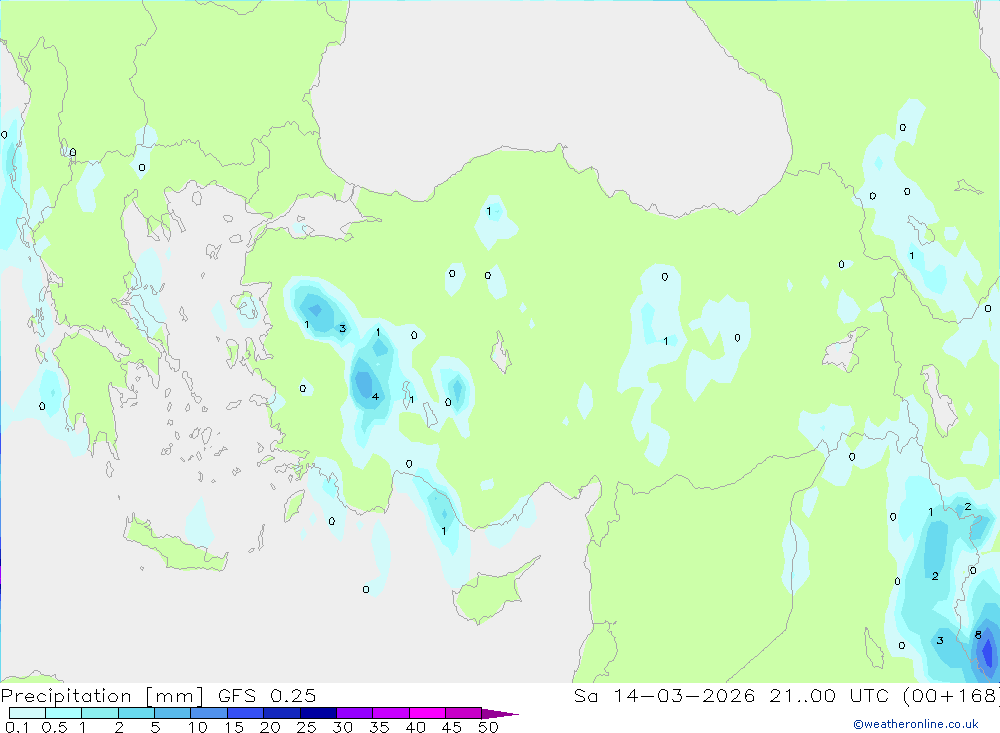Click the "40" legend scale label
1000x733 pixels.
click(415, 727)
